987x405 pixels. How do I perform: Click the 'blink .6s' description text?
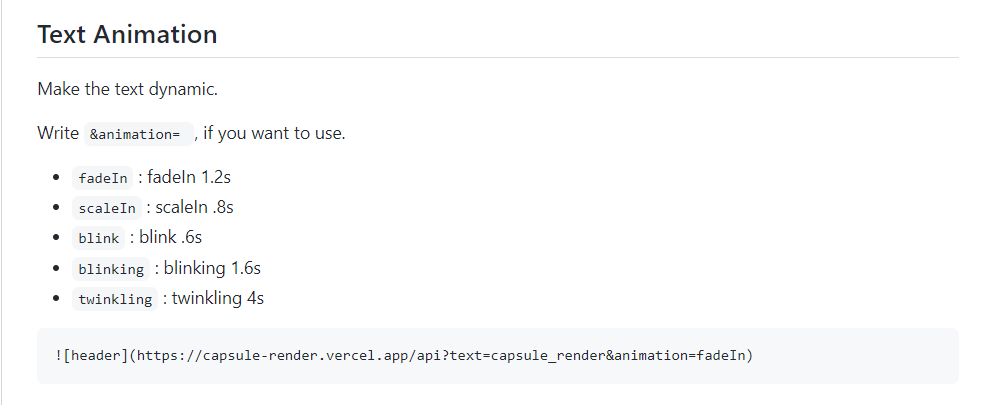pyautogui.click(x=171, y=237)
